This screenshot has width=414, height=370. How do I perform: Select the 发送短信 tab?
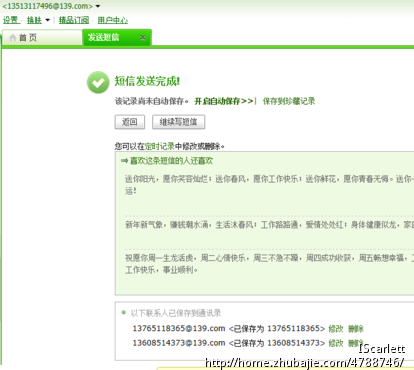click(117, 37)
